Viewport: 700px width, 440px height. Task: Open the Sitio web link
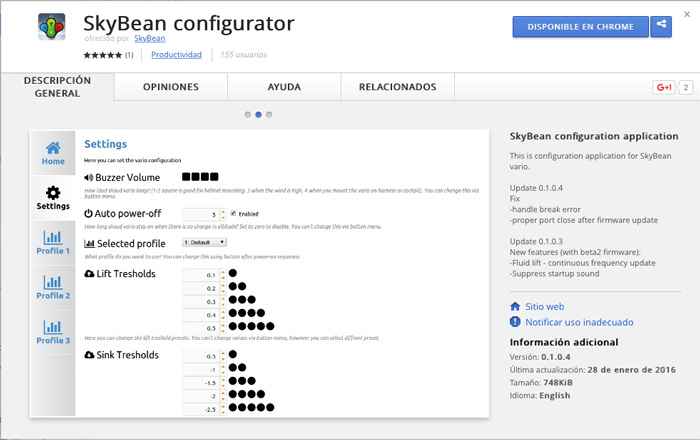tap(546, 306)
